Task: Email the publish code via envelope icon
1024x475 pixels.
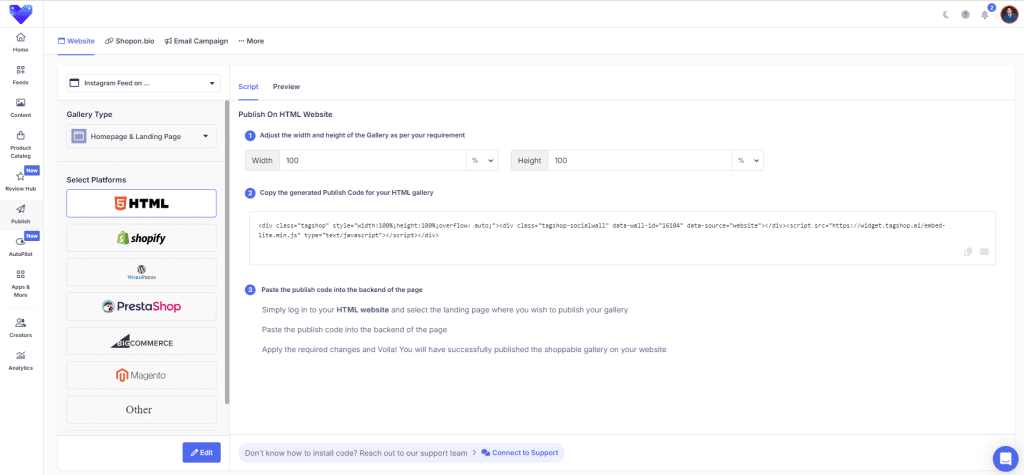Action: (984, 252)
